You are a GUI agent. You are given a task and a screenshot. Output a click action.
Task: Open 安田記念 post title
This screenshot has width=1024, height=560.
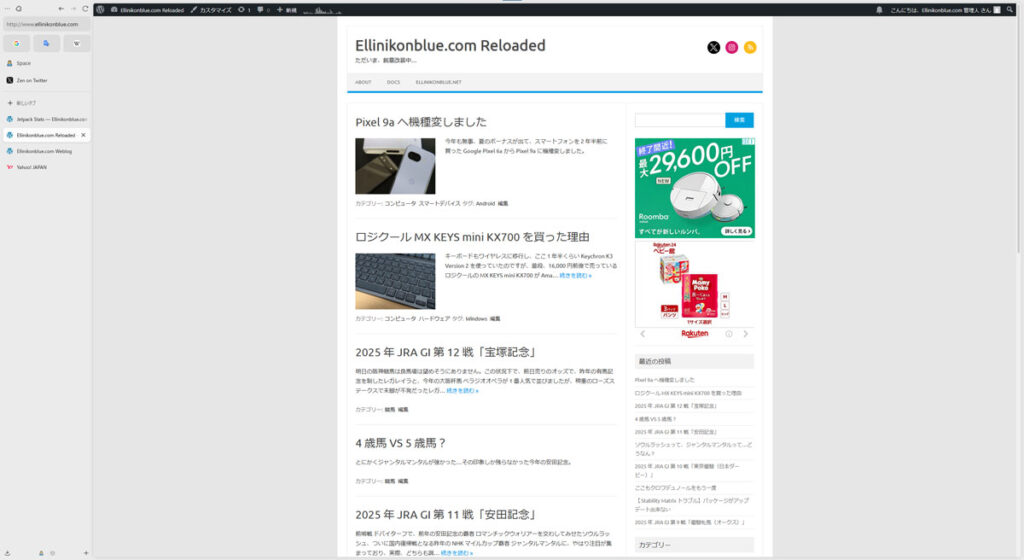pos(445,515)
